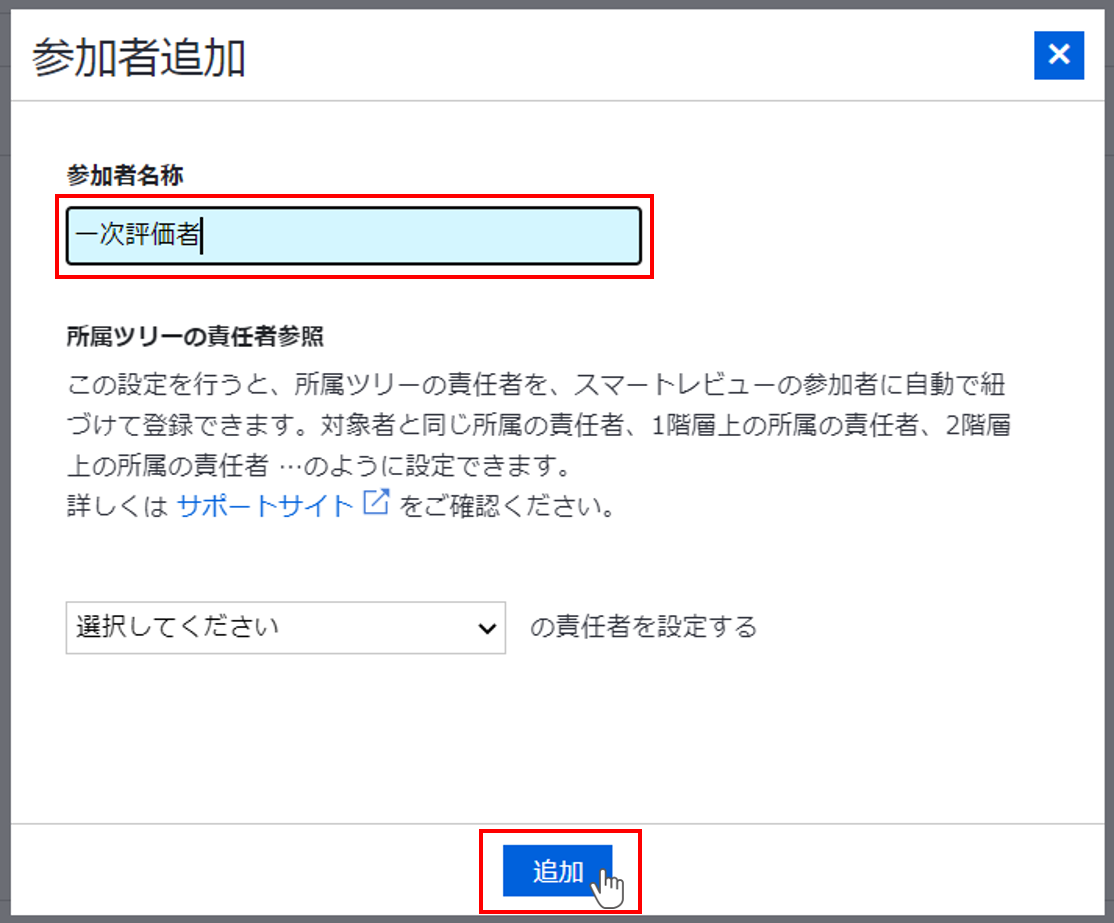Focus the 参加者名称 text field
Image resolution: width=1114 pixels, height=923 pixels.
(420, 236)
